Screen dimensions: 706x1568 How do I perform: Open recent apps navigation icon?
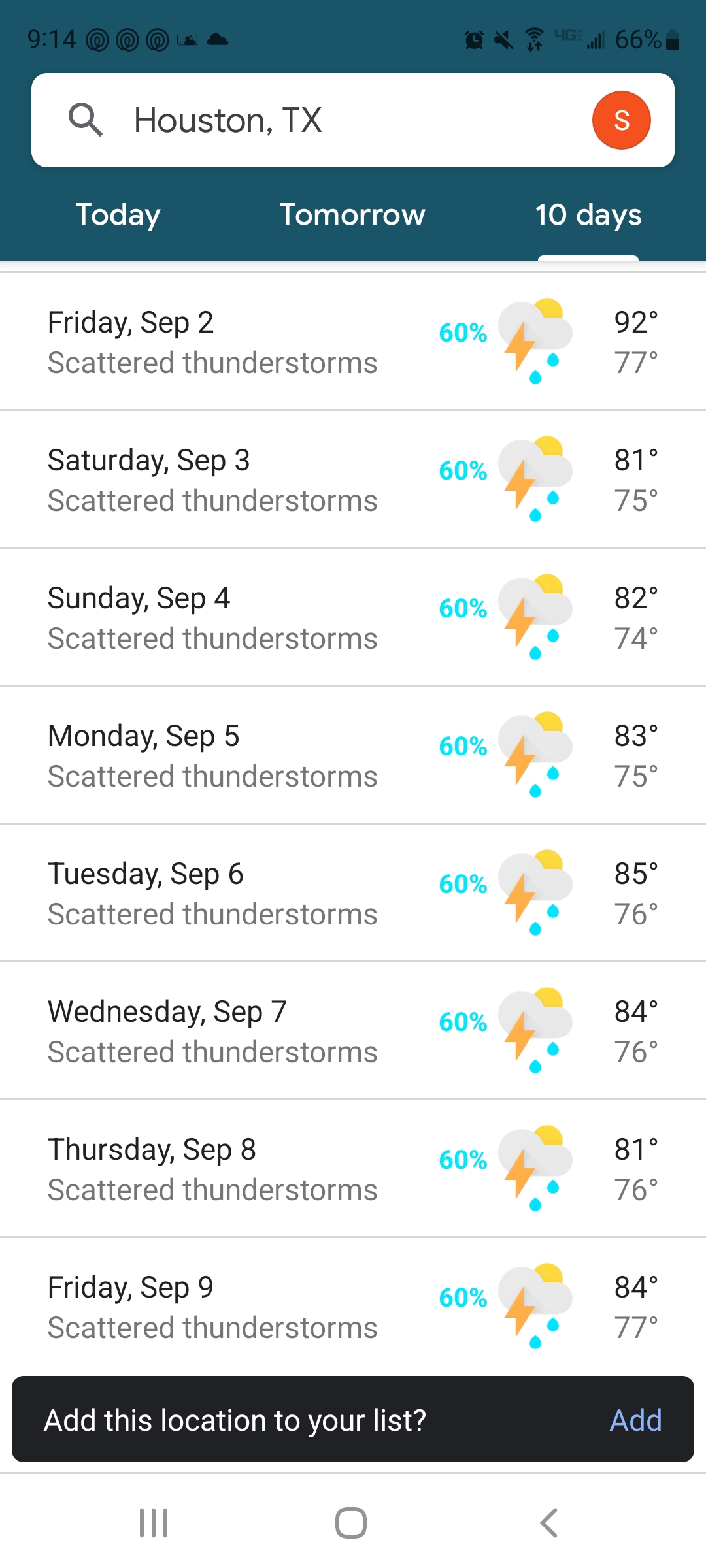pyautogui.click(x=154, y=1523)
